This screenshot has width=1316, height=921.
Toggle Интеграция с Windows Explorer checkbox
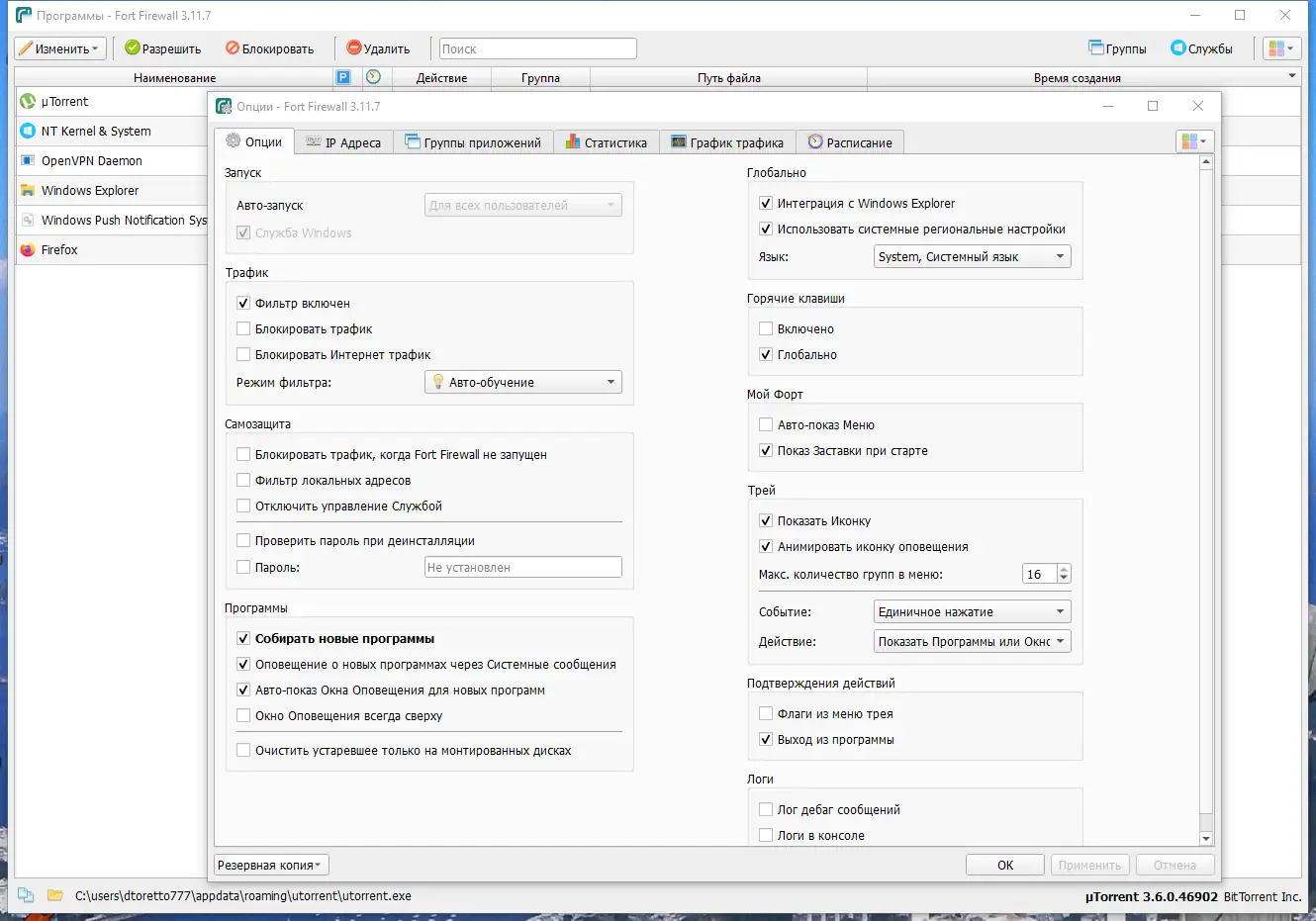(x=766, y=203)
